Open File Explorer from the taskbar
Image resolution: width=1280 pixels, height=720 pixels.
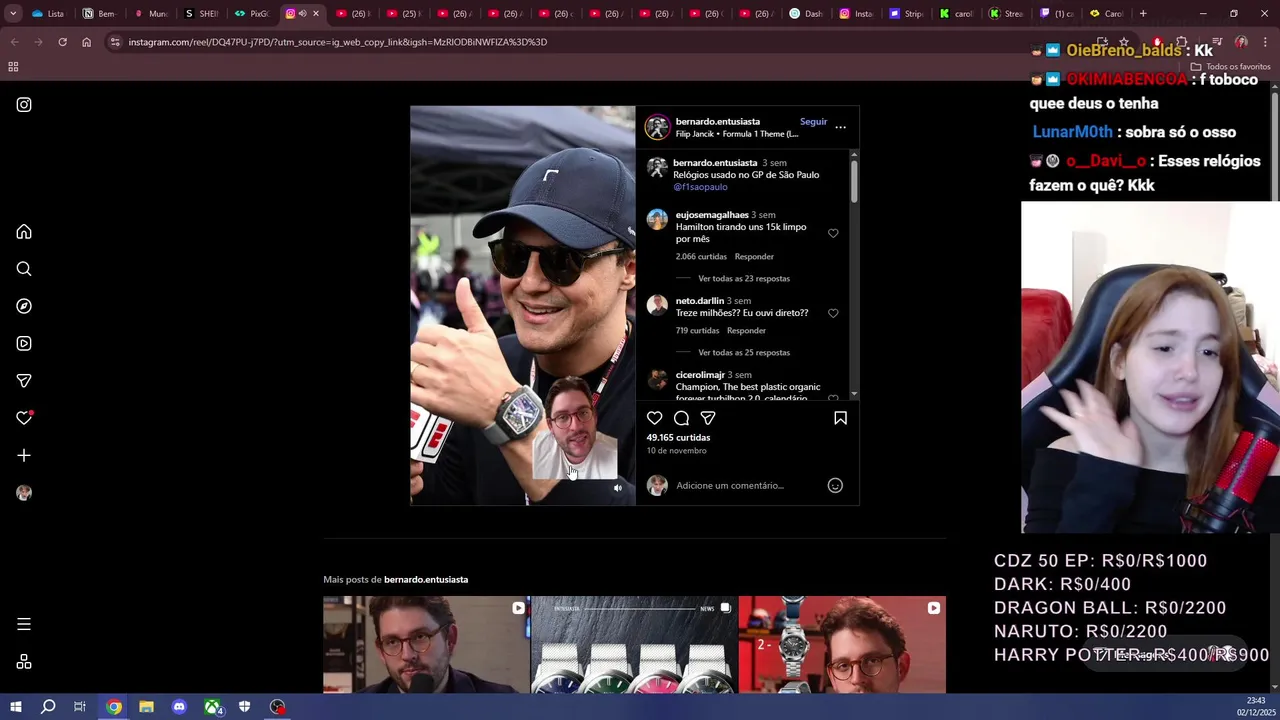tap(146, 707)
